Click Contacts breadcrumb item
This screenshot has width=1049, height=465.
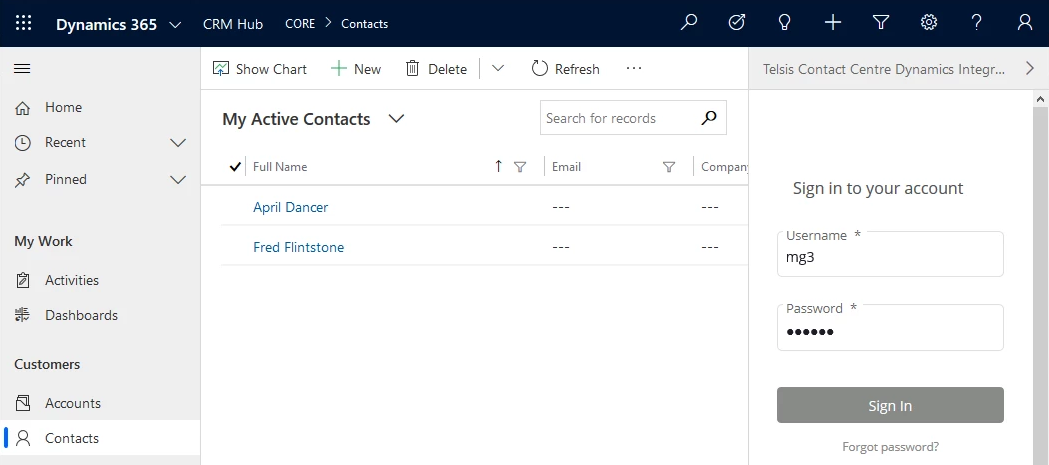365,23
